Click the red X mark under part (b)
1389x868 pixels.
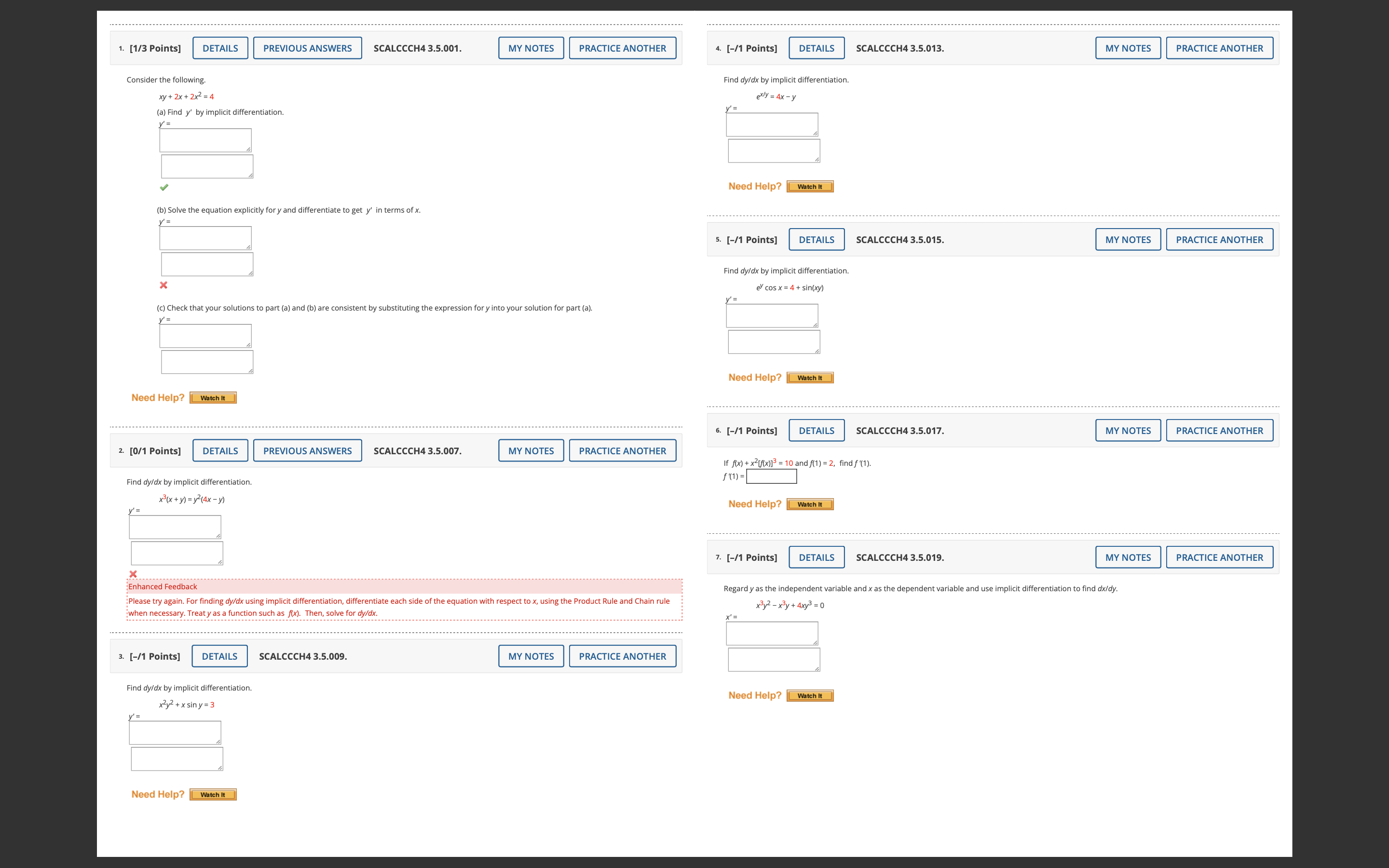163,285
